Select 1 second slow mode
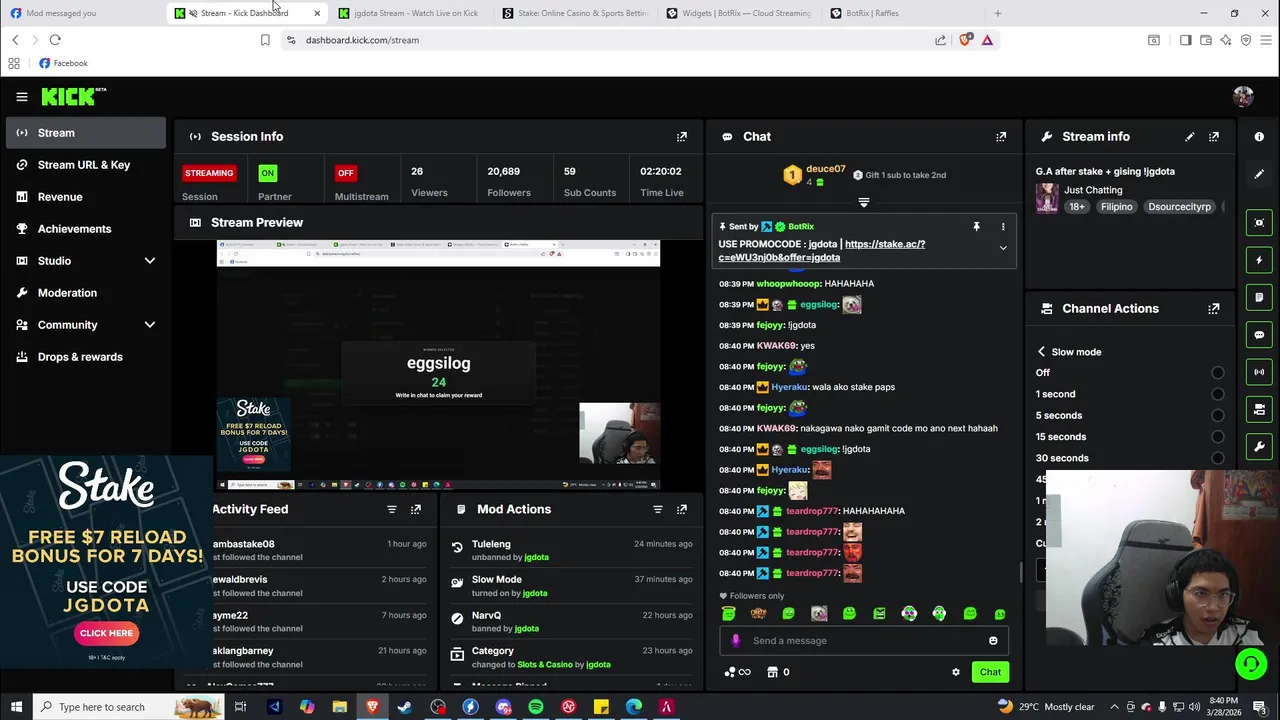This screenshot has width=1280, height=720. click(1217, 394)
